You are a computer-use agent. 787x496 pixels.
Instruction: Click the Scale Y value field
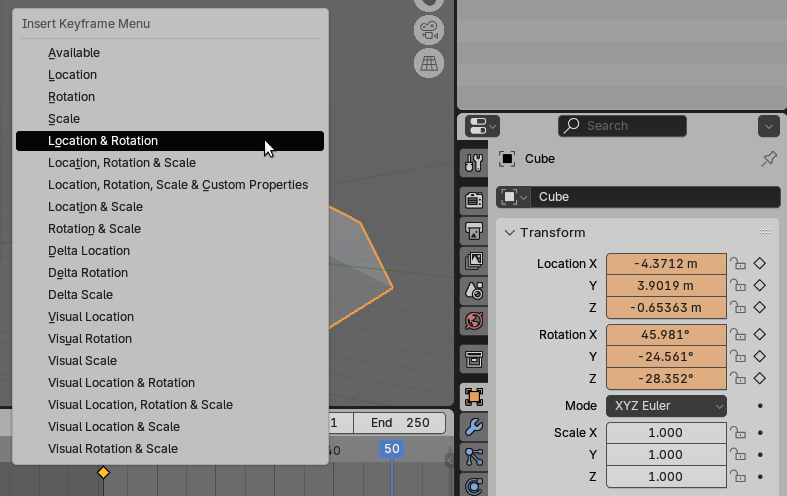[666, 455]
